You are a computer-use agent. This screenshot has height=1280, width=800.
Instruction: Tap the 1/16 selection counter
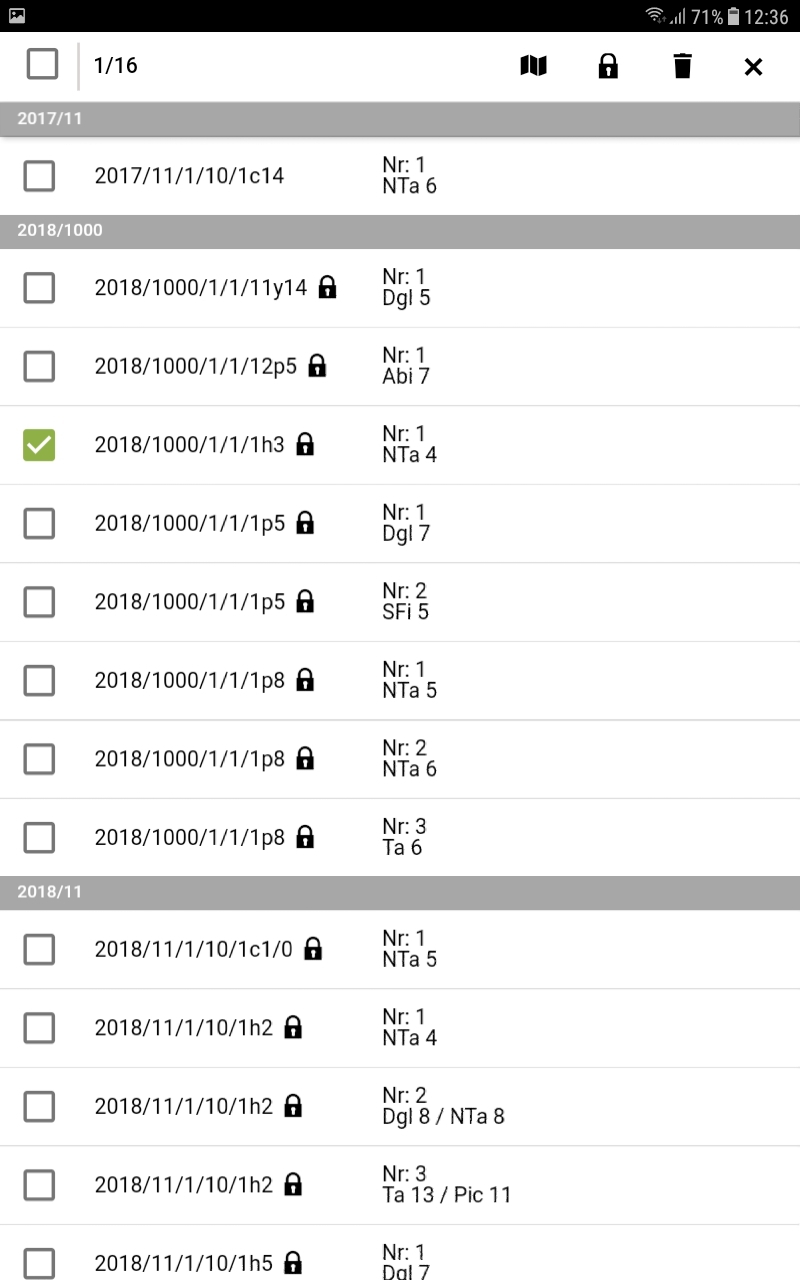point(116,66)
